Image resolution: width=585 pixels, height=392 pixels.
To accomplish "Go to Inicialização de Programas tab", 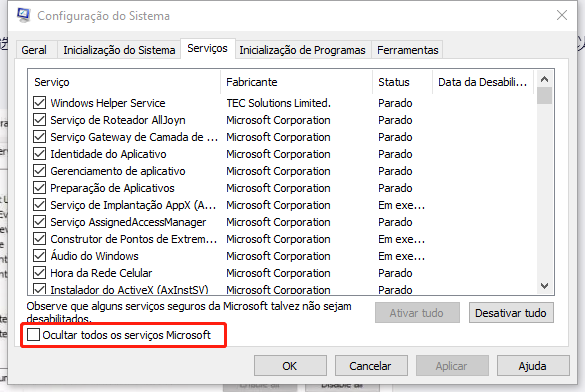I will tap(302, 50).
